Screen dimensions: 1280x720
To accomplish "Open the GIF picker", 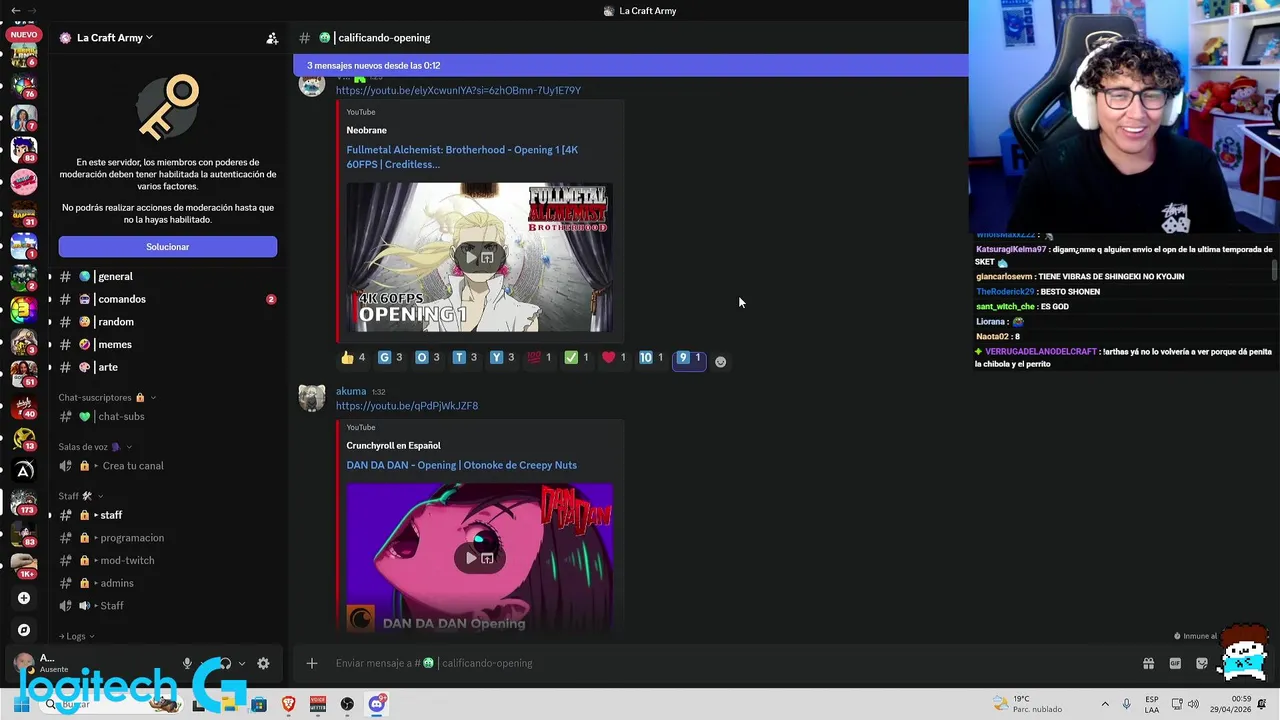I will (1175, 663).
